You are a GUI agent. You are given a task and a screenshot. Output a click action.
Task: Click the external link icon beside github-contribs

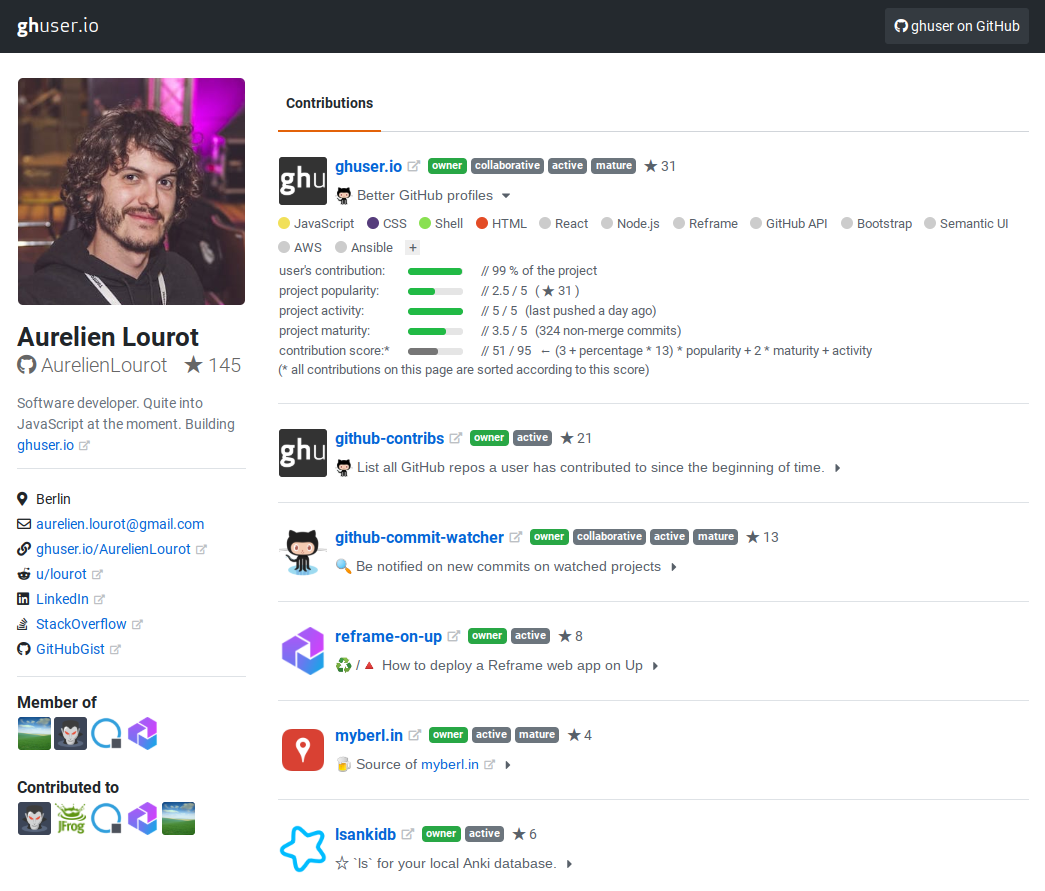[456, 438]
